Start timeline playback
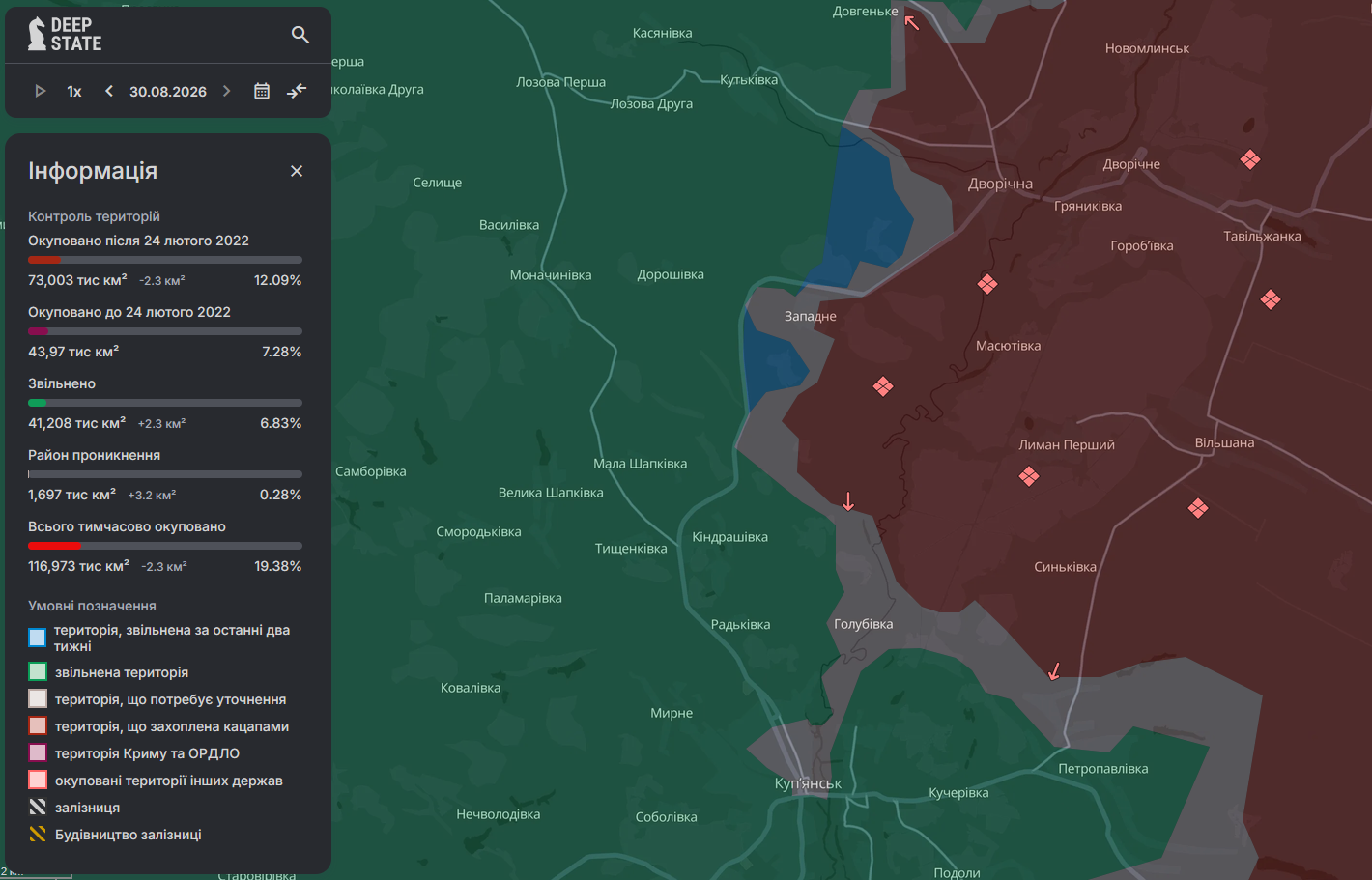1372x880 pixels. [41, 91]
